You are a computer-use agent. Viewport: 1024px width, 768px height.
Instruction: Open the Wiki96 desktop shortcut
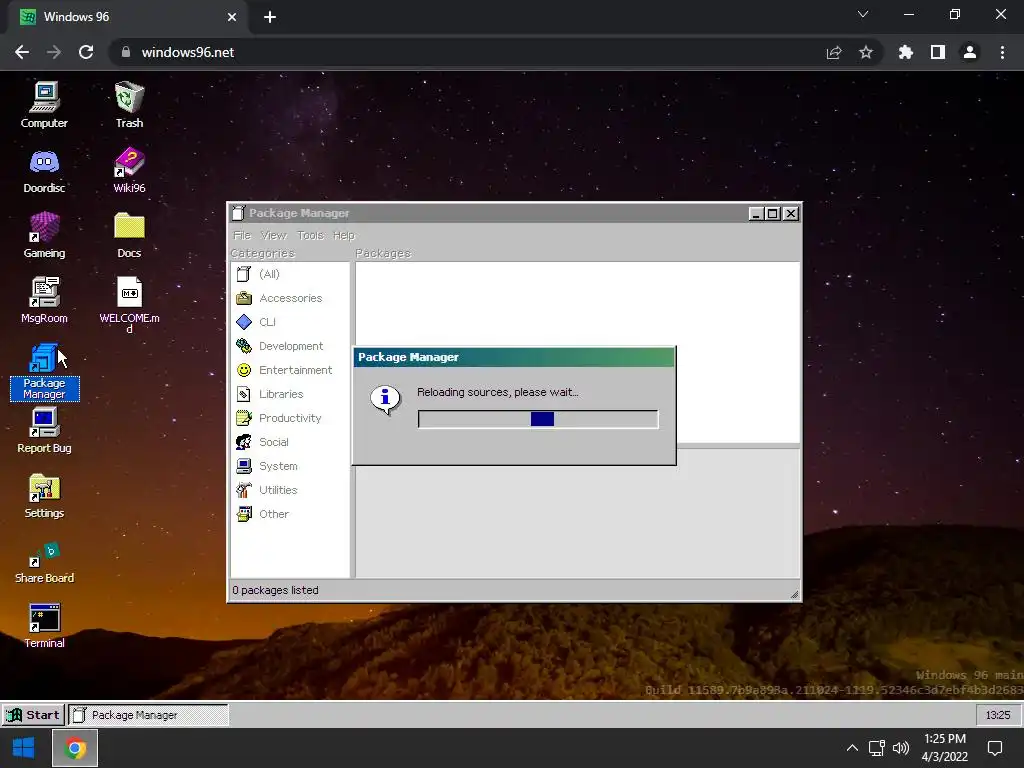[129, 170]
